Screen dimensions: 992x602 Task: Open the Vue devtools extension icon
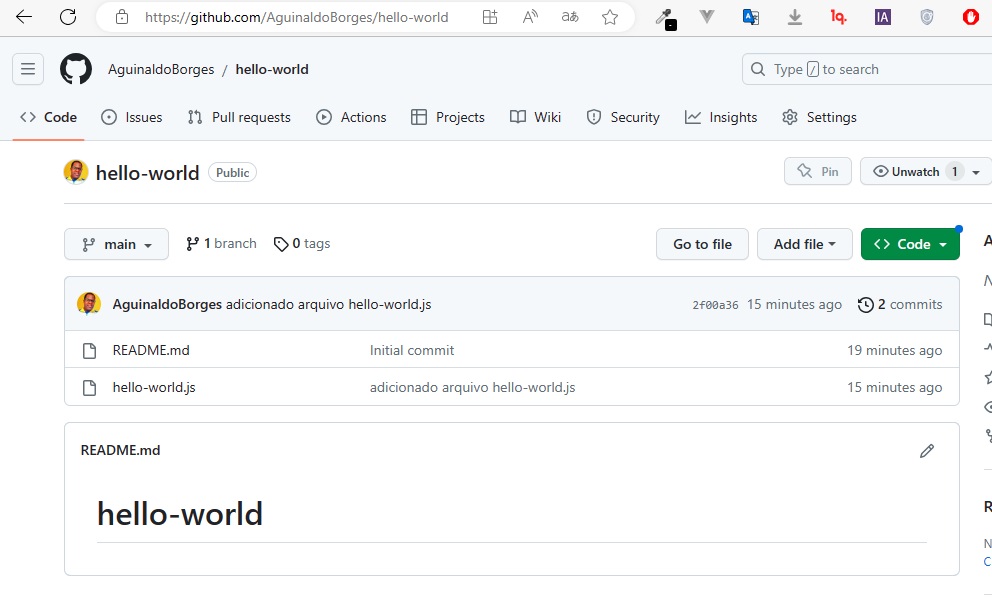[x=707, y=17]
